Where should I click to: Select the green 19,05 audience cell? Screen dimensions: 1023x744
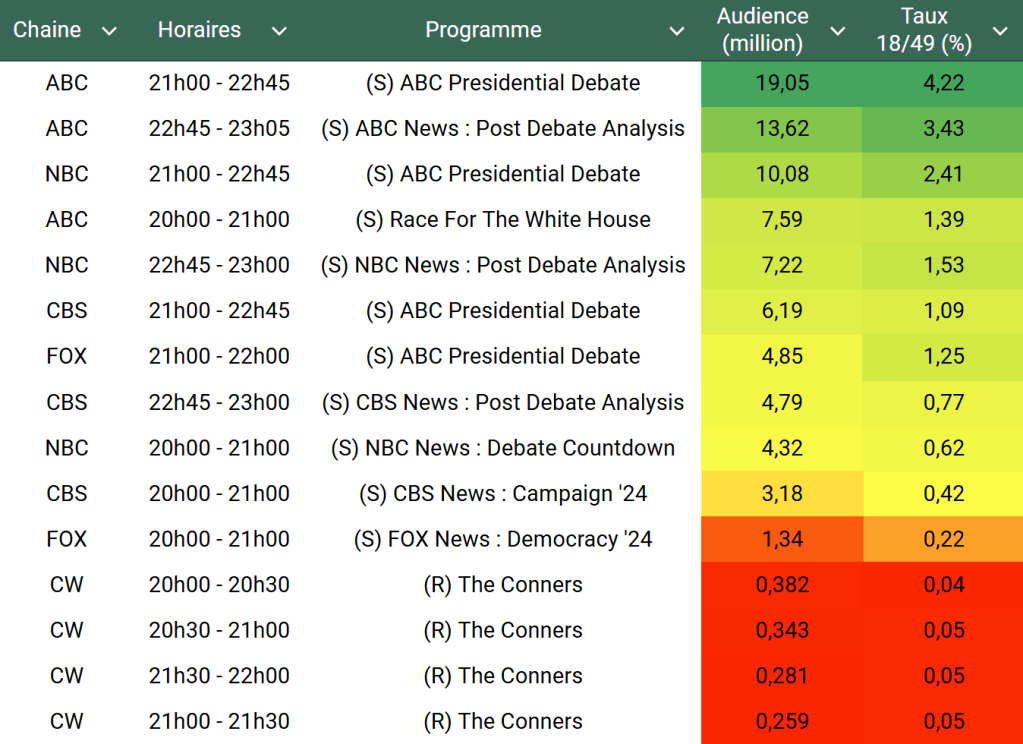tap(782, 83)
